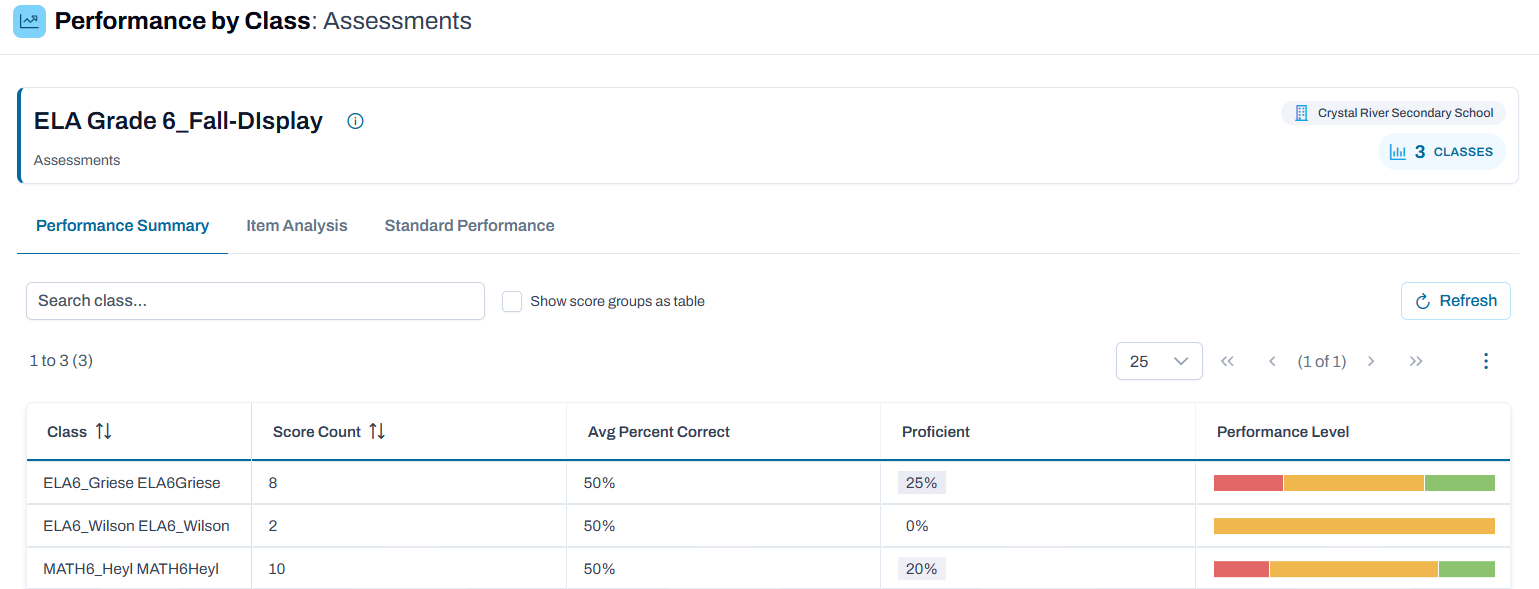The height and width of the screenshot is (589, 1539).
Task: Select the ELA6_Wilson ELA6_Wilson class cell
Action: (x=139, y=526)
